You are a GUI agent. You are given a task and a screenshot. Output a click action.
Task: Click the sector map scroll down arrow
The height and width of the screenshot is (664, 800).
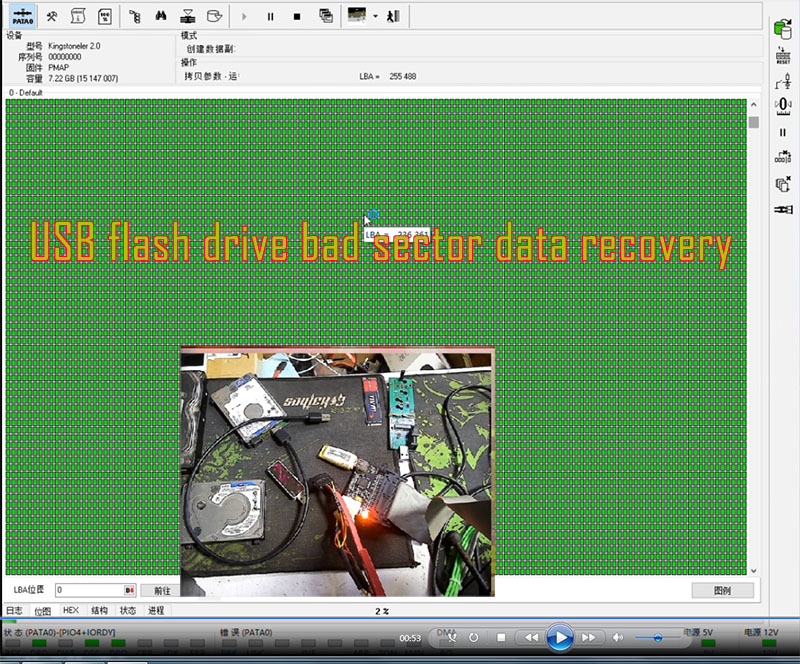pos(754,571)
